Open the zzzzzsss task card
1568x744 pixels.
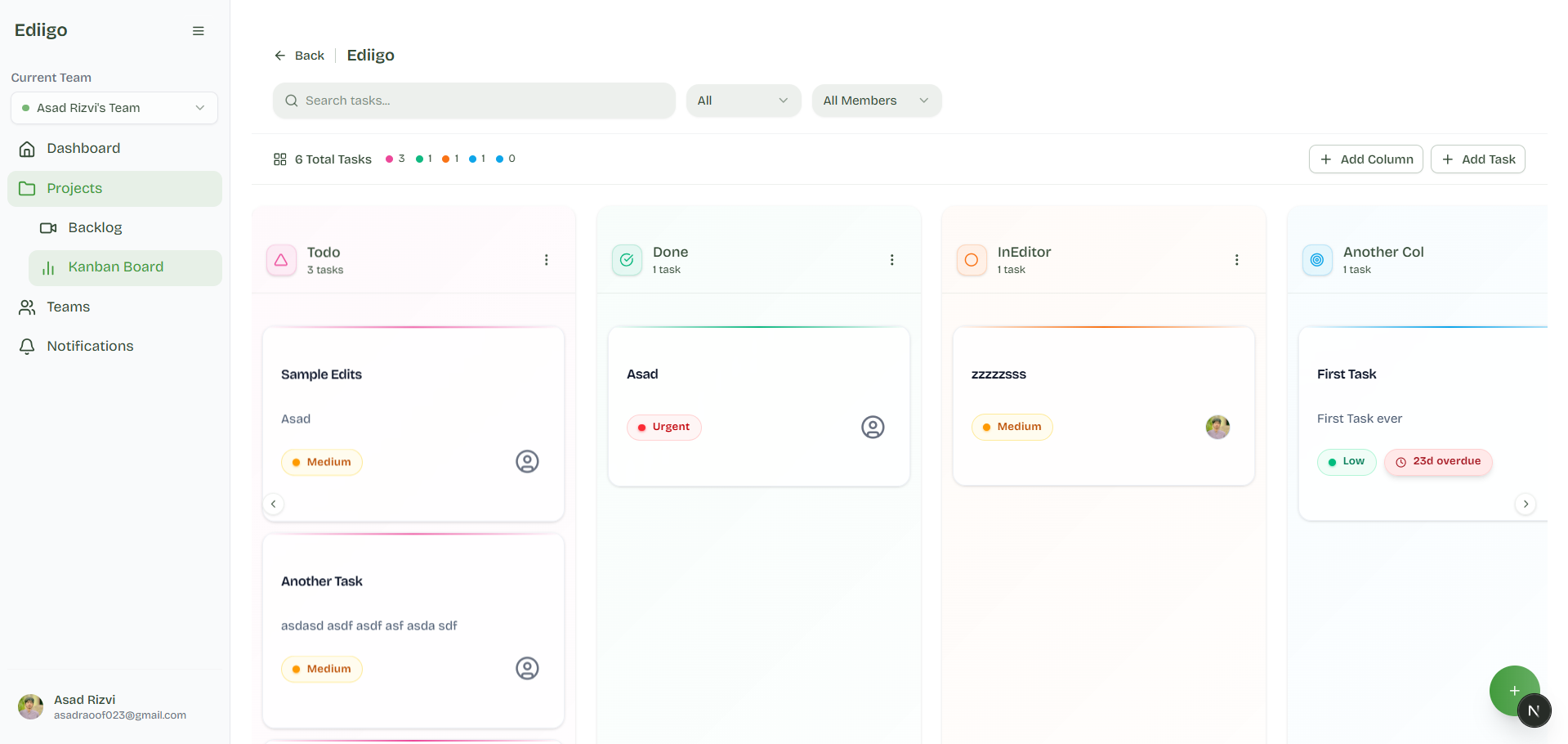1104,406
